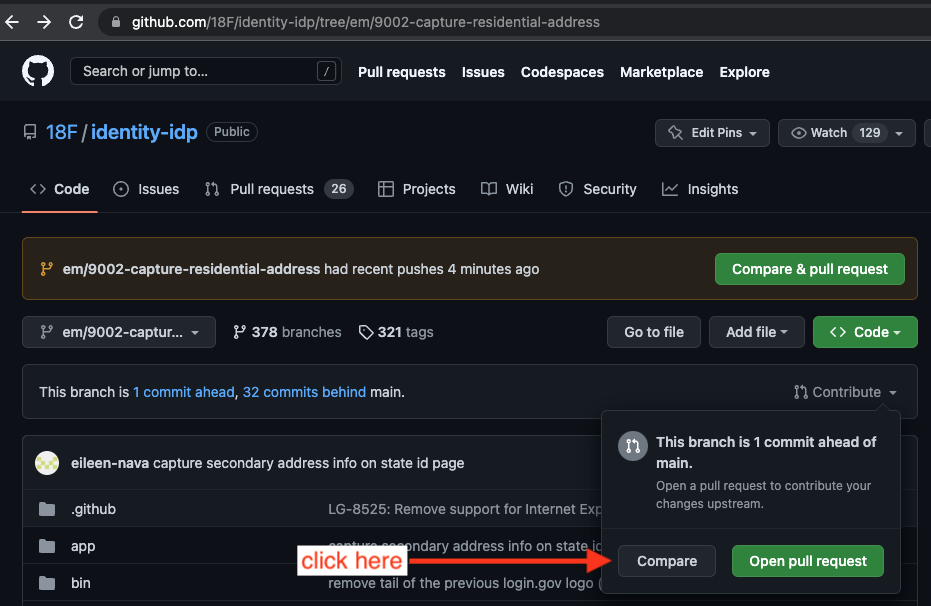Expand the green Code dropdown
Image resolution: width=931 pixels, height=606 pixels.
point(865,332)
